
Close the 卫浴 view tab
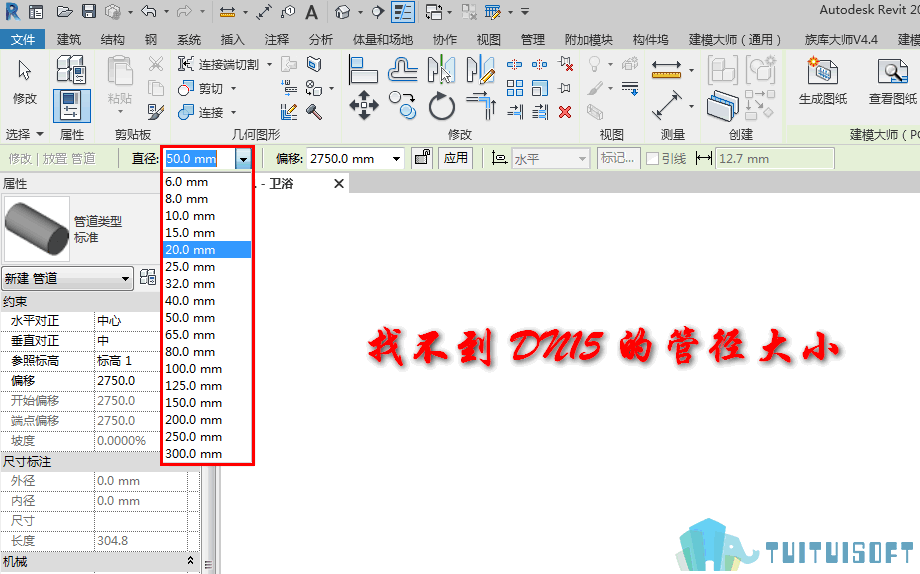(339, 184)
